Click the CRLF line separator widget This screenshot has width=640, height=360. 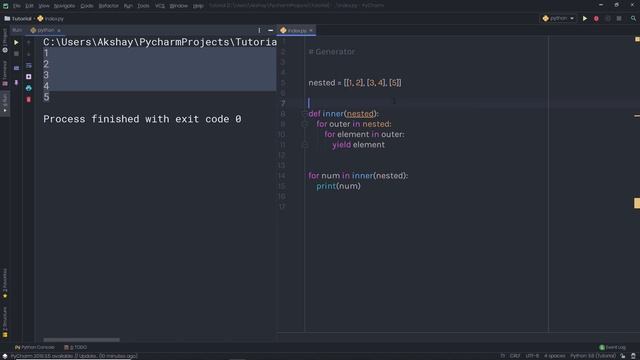pos(515,356)
